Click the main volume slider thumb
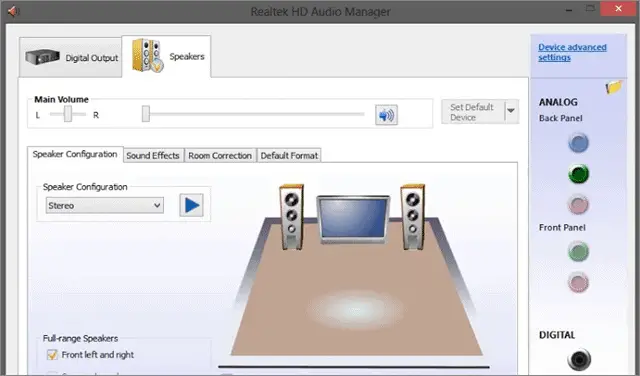Image resolution: width=640 pixels, height=376 pixels. [x=146, y=114]
